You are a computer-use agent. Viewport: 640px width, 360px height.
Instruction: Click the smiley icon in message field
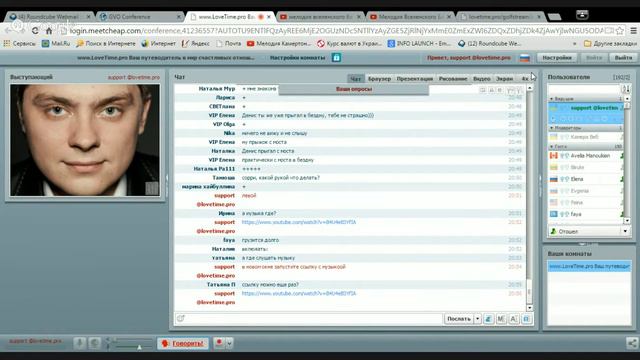pos(180,318)
